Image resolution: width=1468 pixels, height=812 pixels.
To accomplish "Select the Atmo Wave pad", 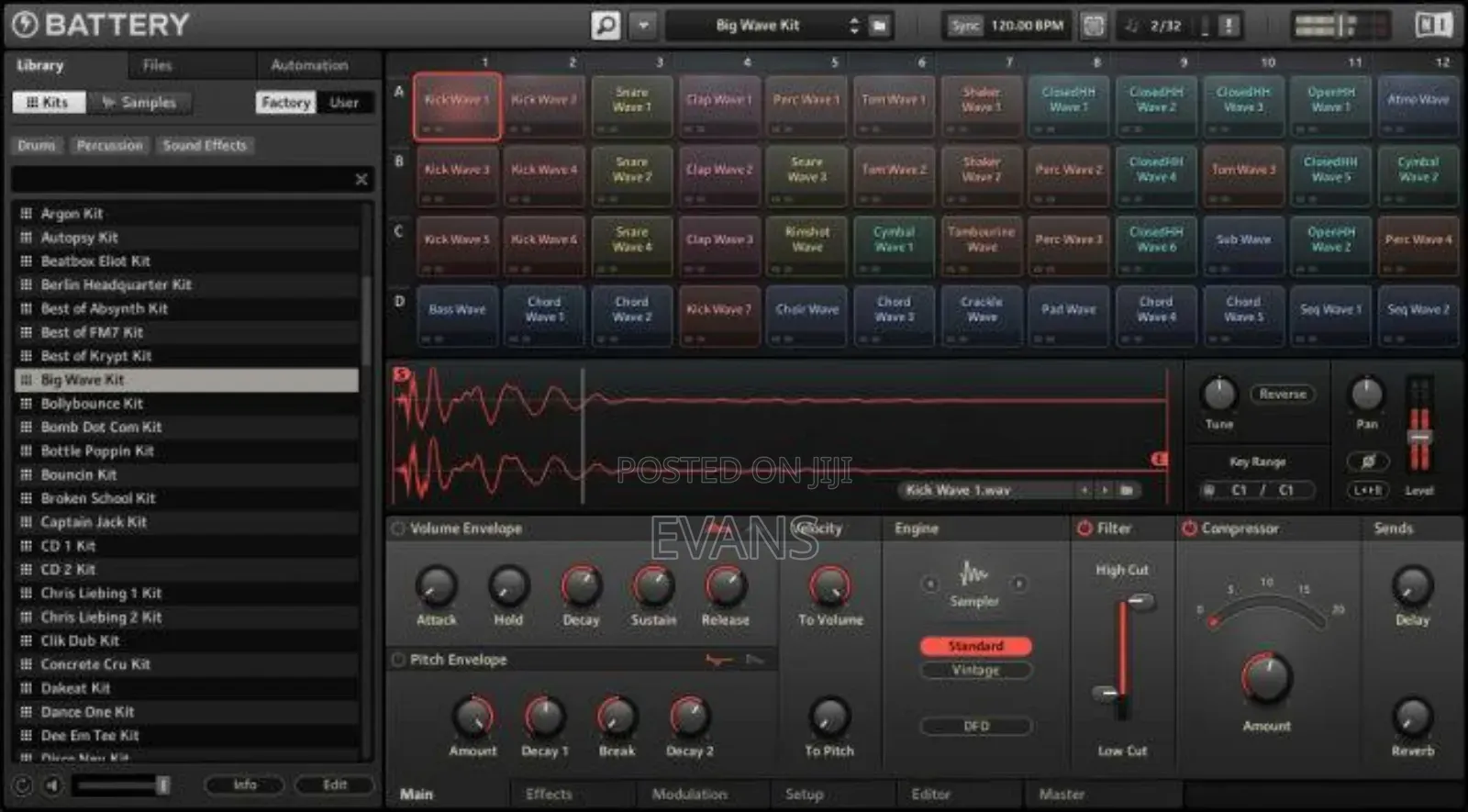I will 1418,106.
